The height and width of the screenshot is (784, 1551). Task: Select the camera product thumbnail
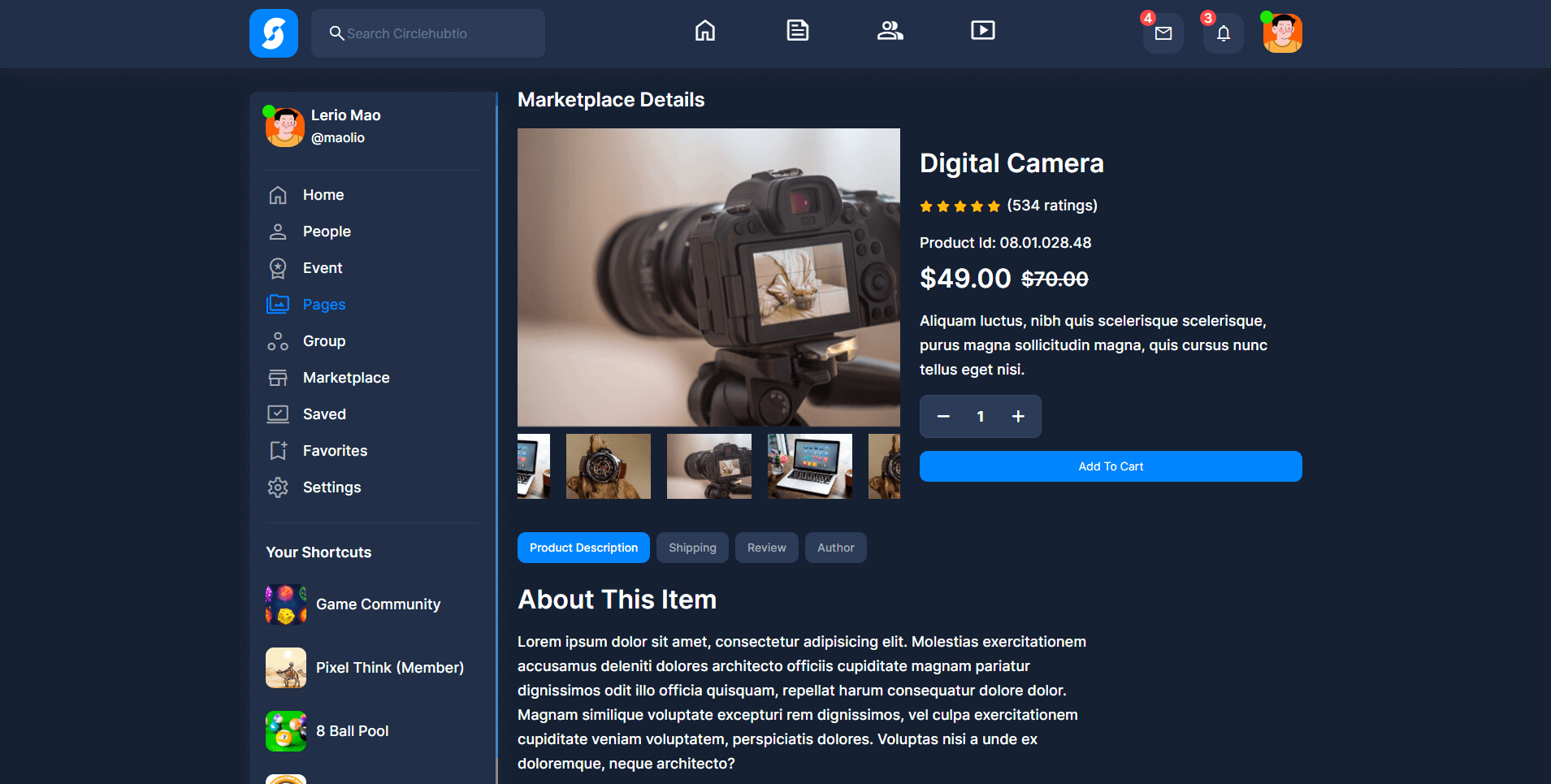pyautogui.click(x=709, y=466)
